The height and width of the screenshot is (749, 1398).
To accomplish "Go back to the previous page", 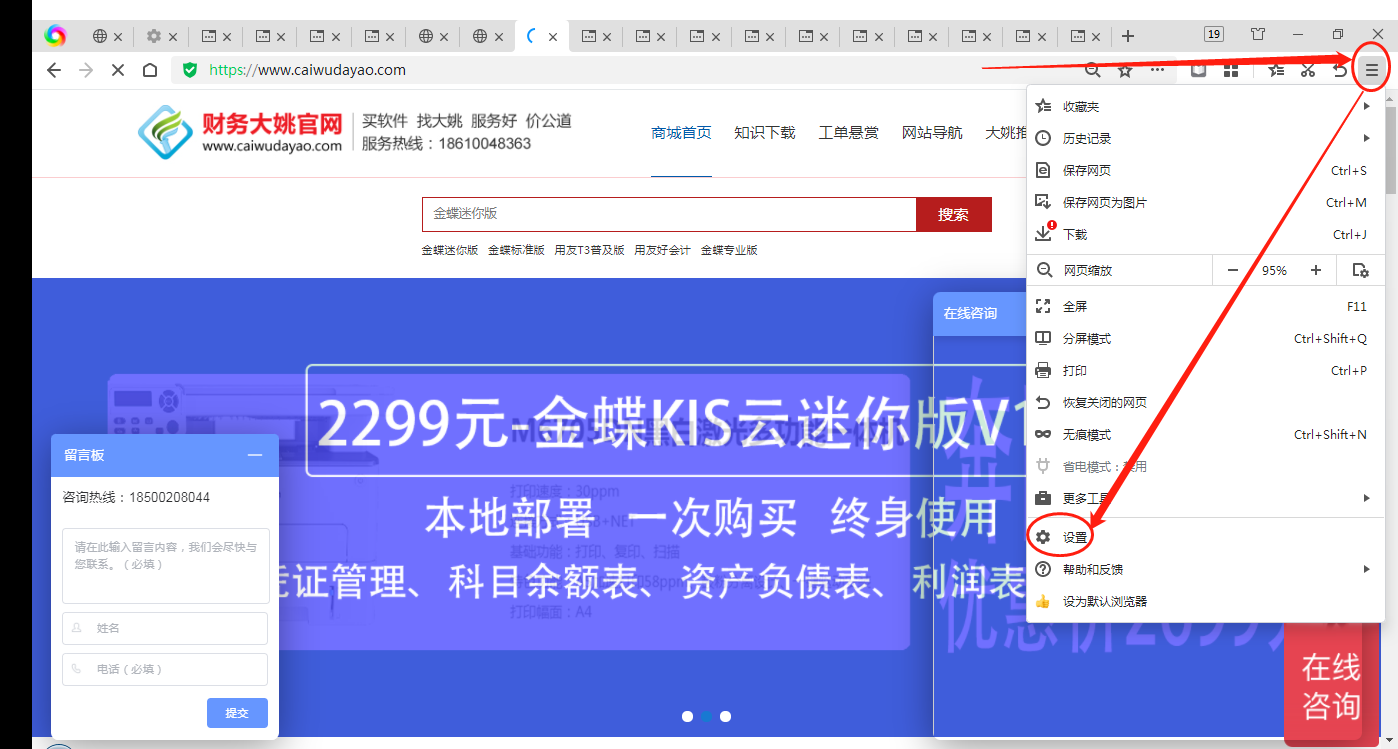I will (x=54, y=70).
